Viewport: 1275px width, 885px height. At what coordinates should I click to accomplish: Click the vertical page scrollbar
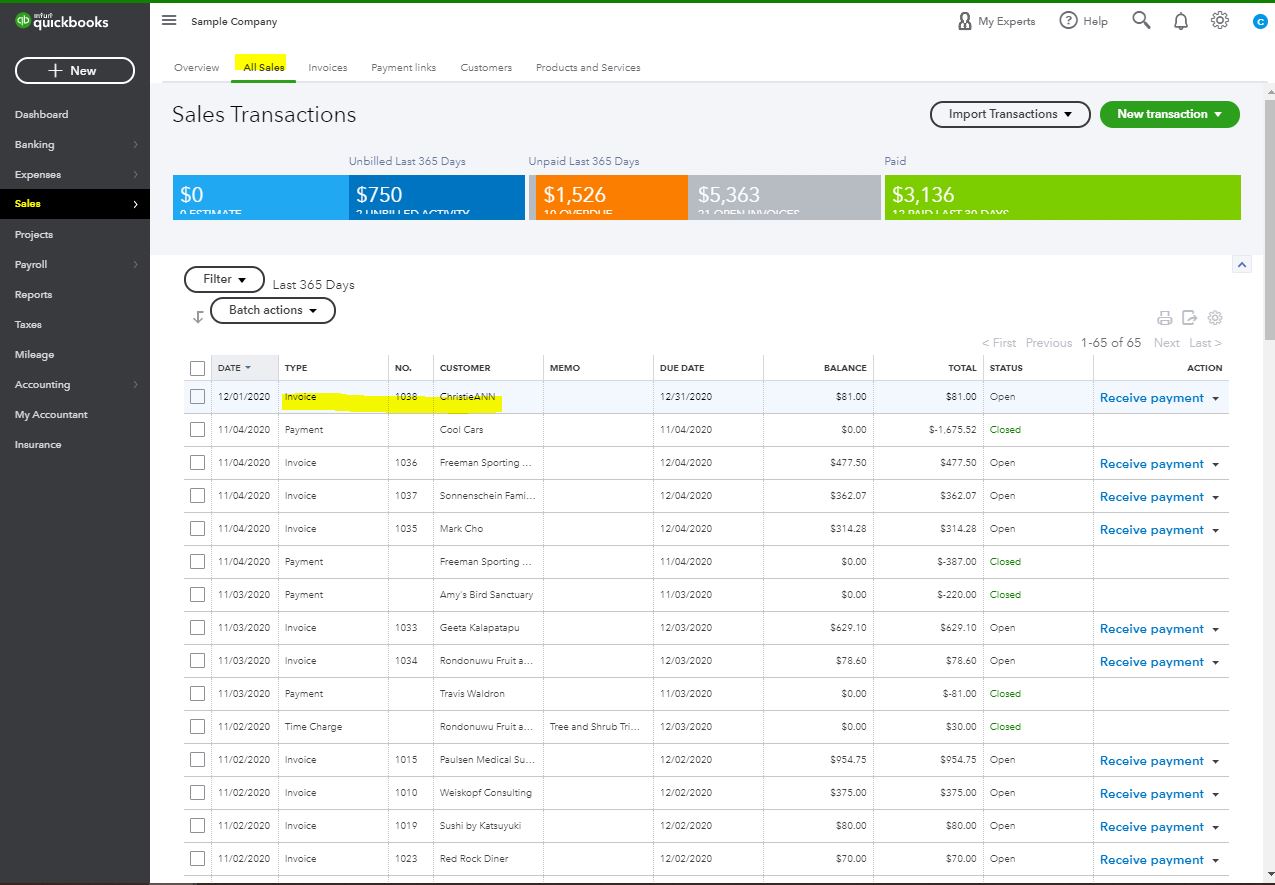[1269, 220]
